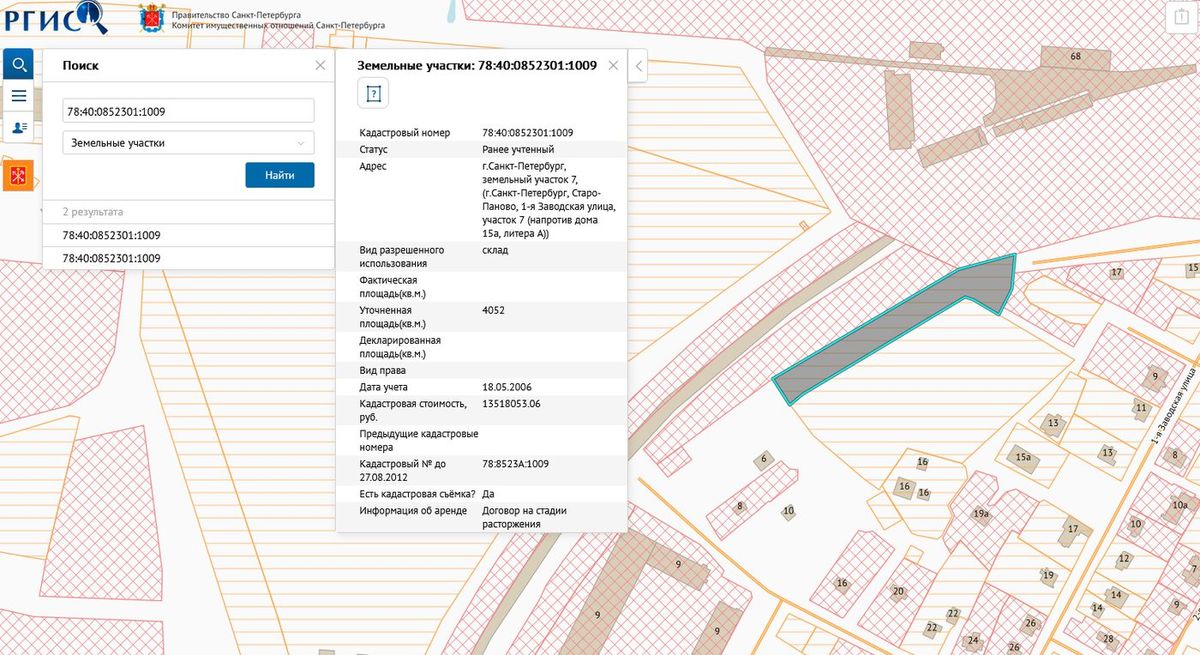Image resolution: width=1200 pixels, height=655 pixels.
Task: Close the Поиск search panel
Action: click(320, 65)
